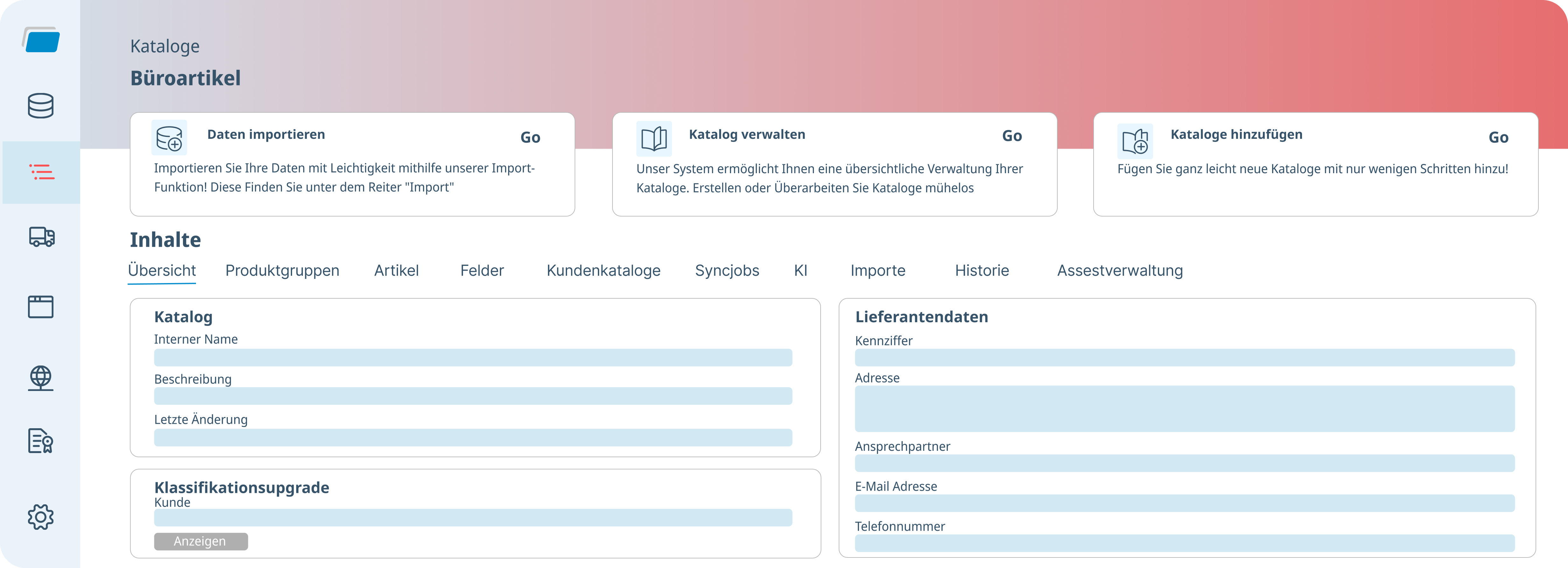Viewport: 1568px width, 568px height.
Task: Click the Katalog verwalten book icon
Action: 654,139
